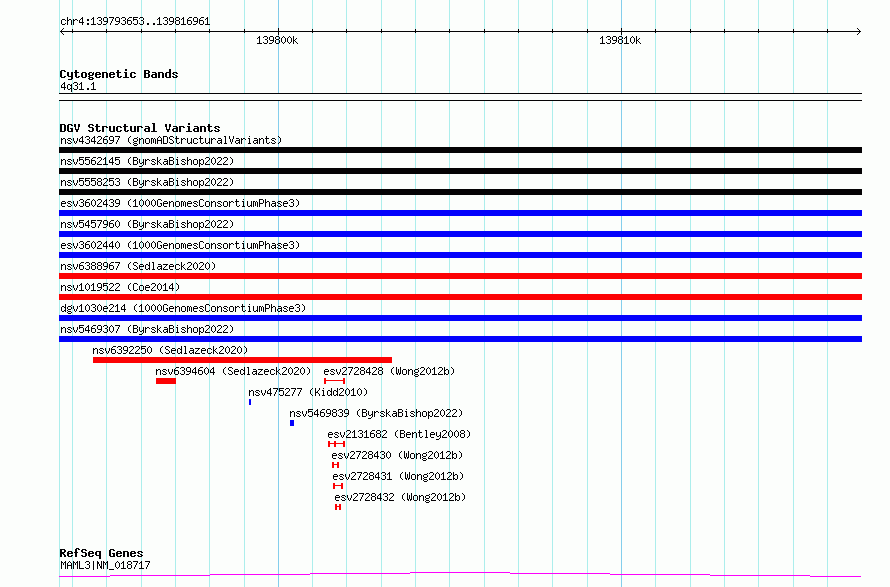This screenshot has height=587, width=890.
Task: Open variant nsv6388967 Sedlazeck2020 label
Action: tap(138, 266)
